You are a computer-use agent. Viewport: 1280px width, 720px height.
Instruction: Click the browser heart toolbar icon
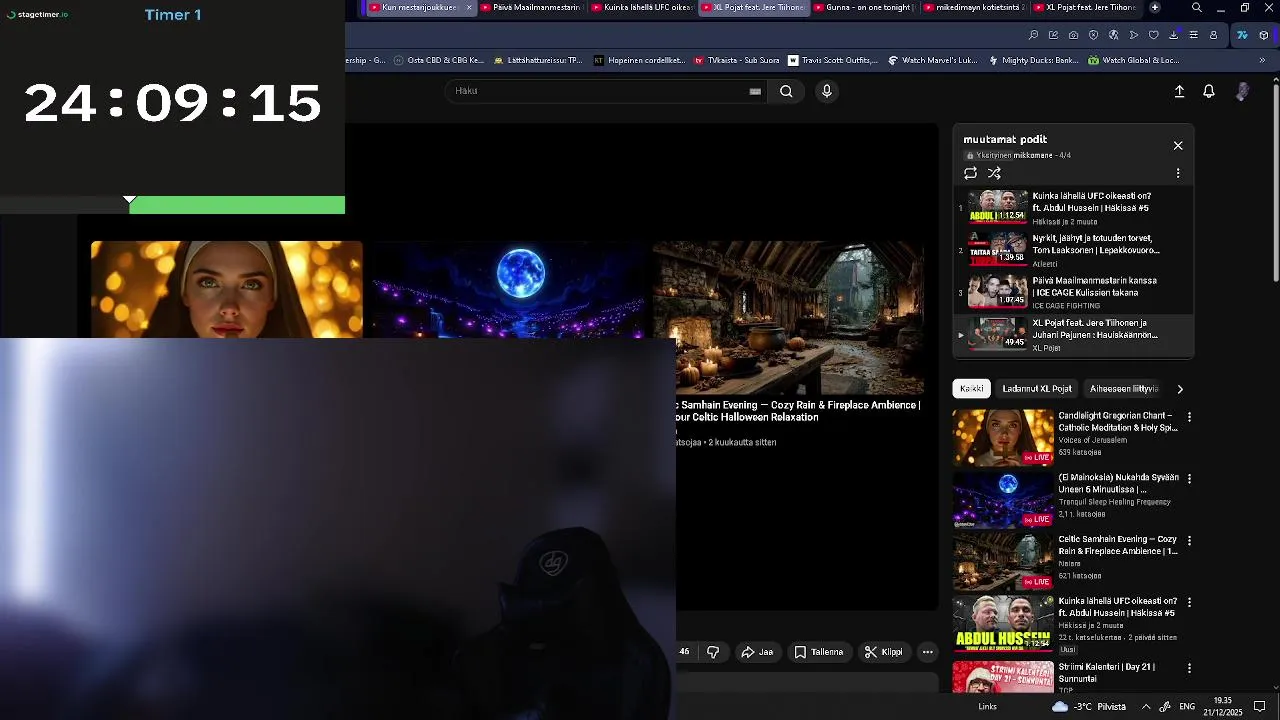click(1153, 35)
